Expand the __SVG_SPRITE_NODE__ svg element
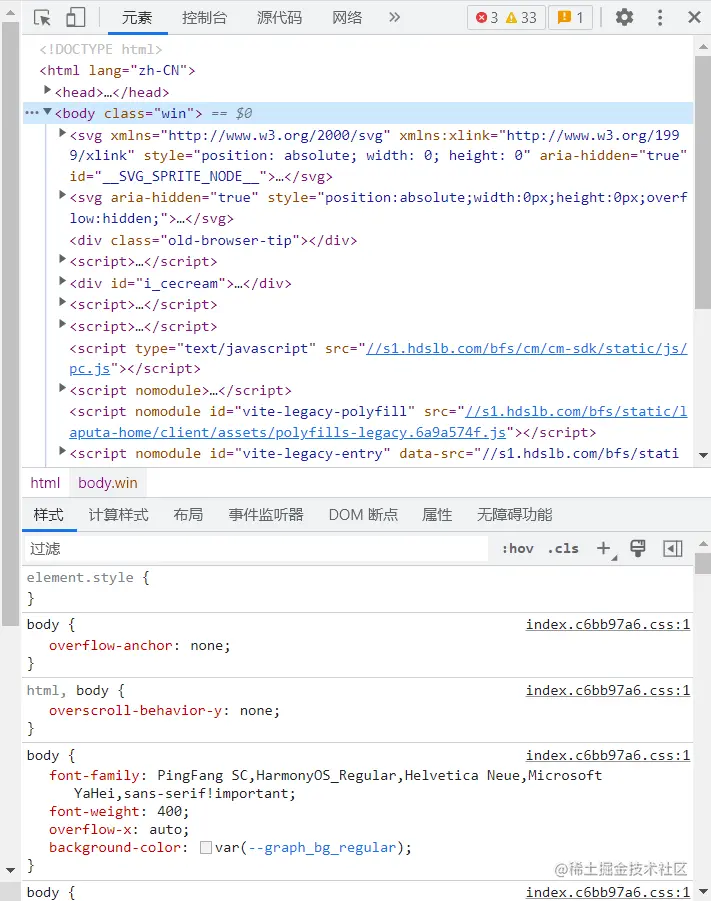Viewport: 711px width, 901px height. pyautogui.click(x=63, y=133)
